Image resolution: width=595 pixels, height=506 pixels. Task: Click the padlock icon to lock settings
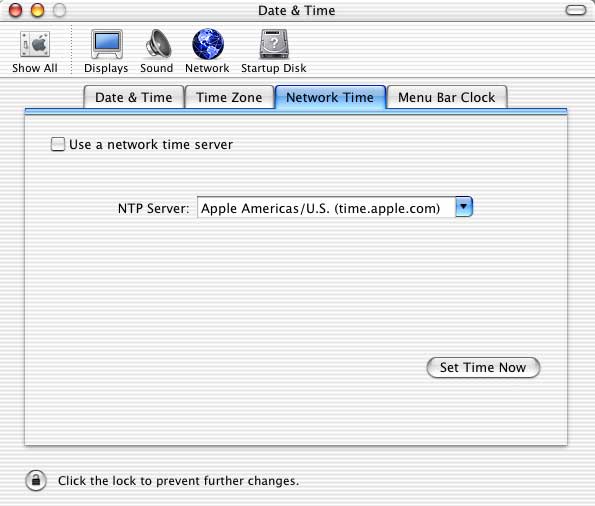(x=36, y=481)
